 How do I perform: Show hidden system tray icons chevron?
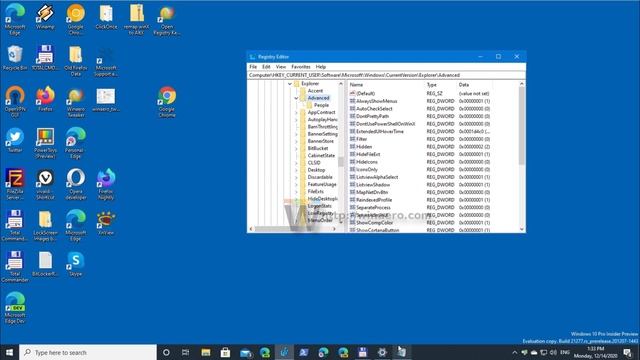pos(514,352)
